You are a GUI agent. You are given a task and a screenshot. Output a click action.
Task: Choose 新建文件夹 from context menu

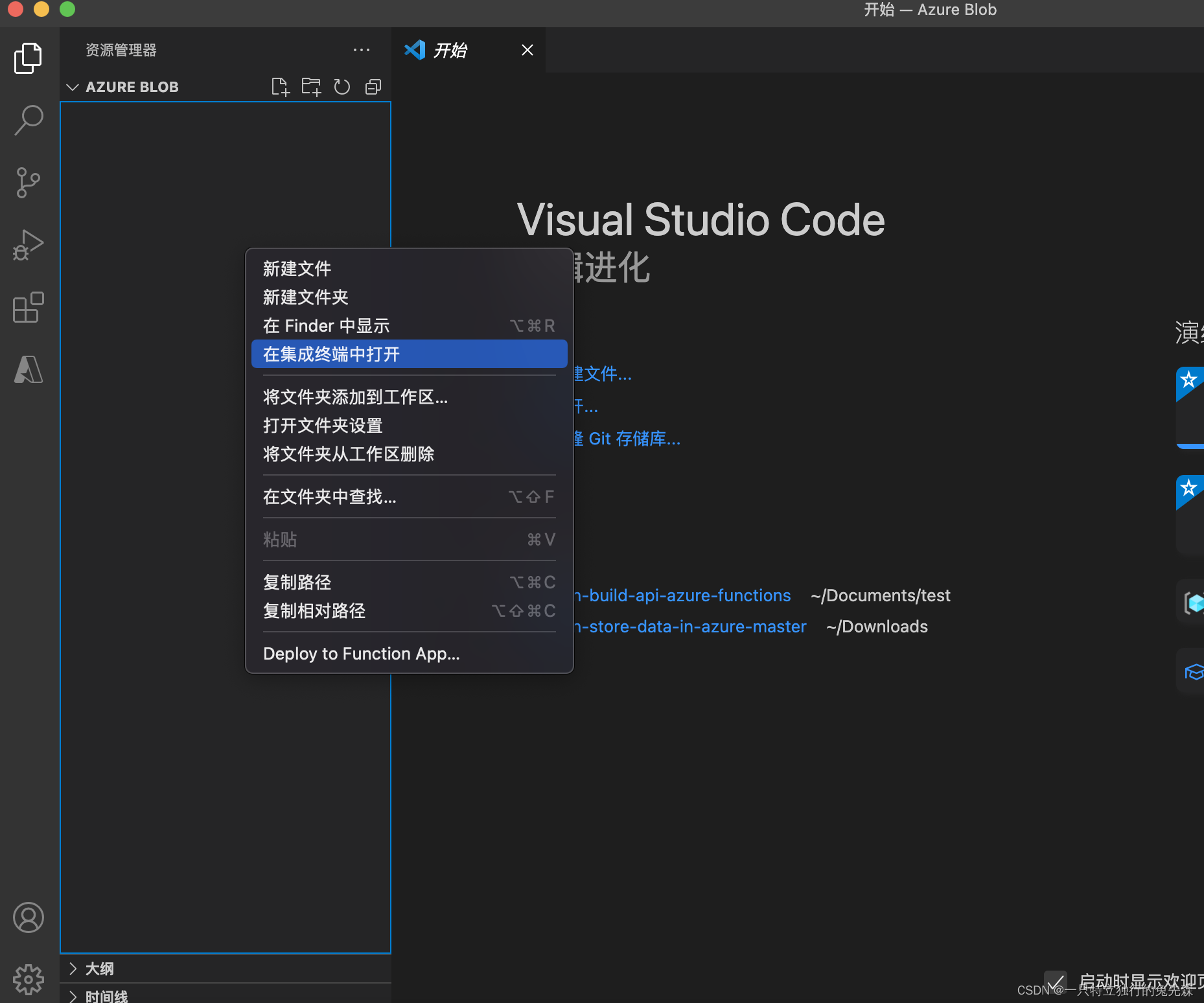[409, 297]
